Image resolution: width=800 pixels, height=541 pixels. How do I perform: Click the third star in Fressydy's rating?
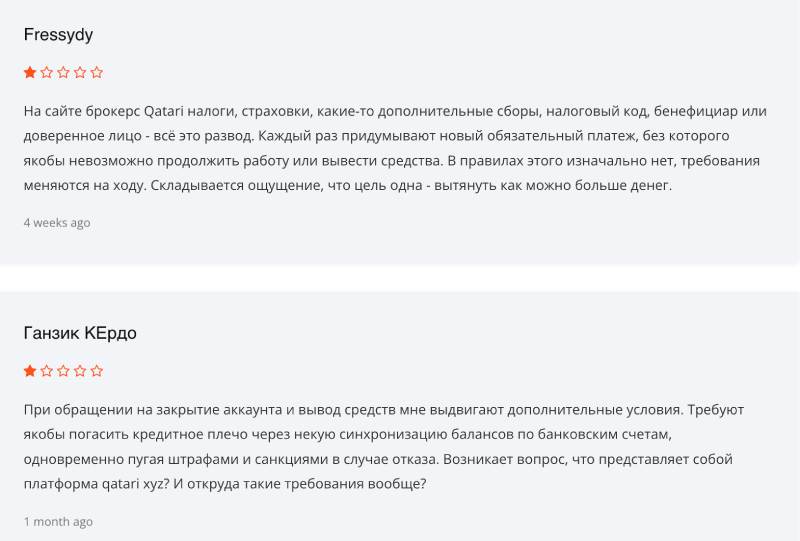click(63, 72)
